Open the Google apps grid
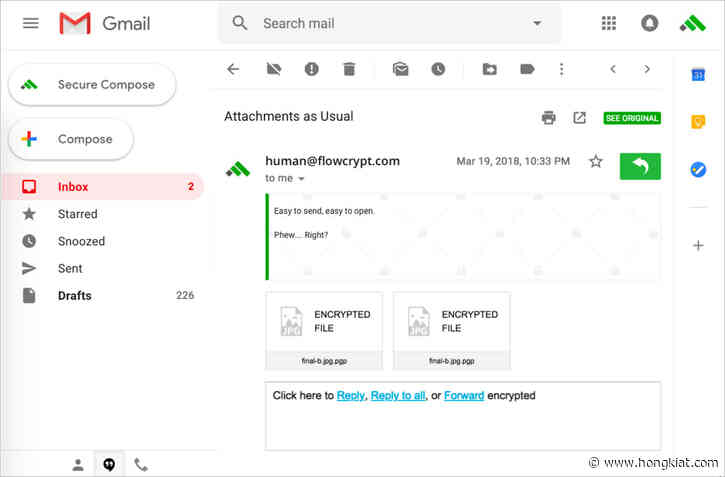The height and width of the screenshot is (477, 725). pos(608,23)
